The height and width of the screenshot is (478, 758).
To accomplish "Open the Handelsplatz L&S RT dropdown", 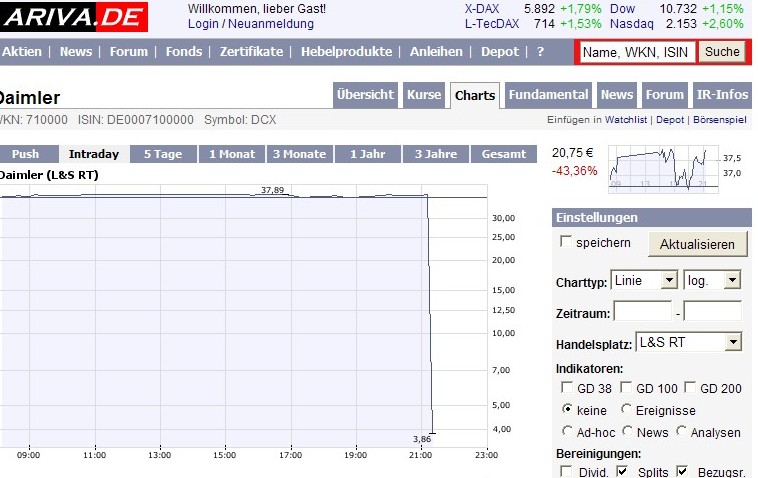I will (688, 342).
